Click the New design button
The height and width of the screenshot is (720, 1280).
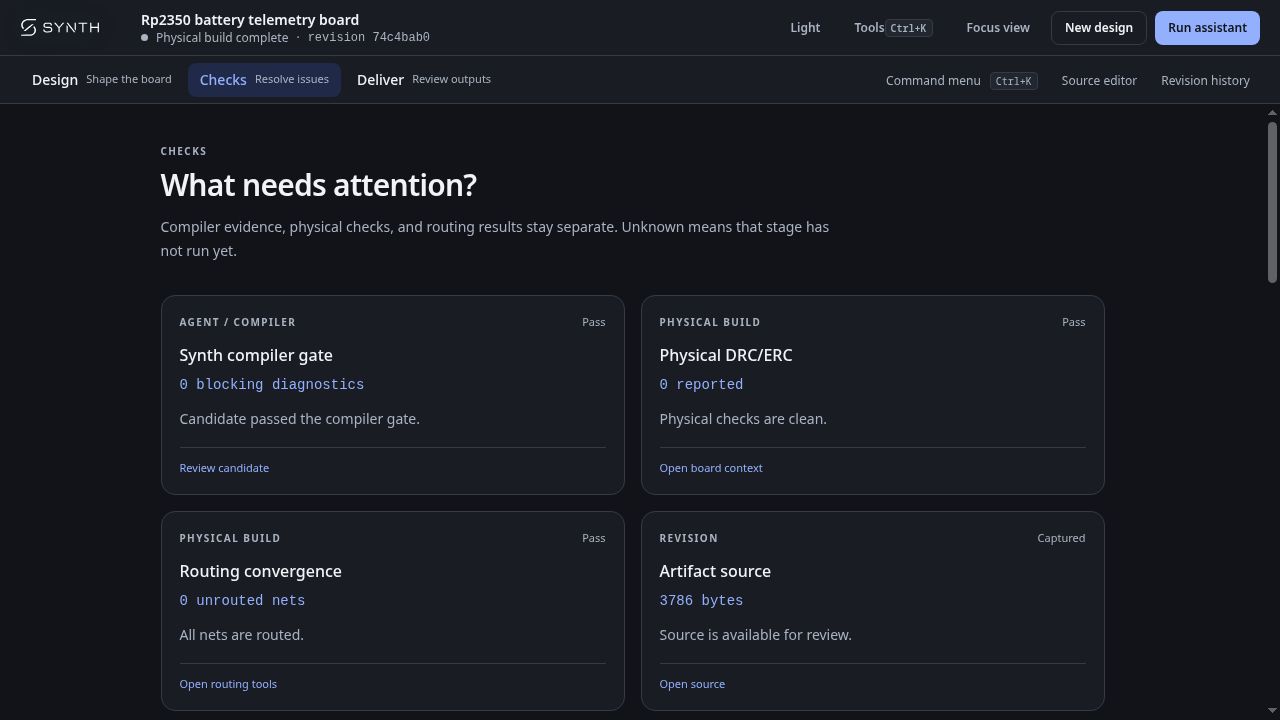[x=1099, y=27]
